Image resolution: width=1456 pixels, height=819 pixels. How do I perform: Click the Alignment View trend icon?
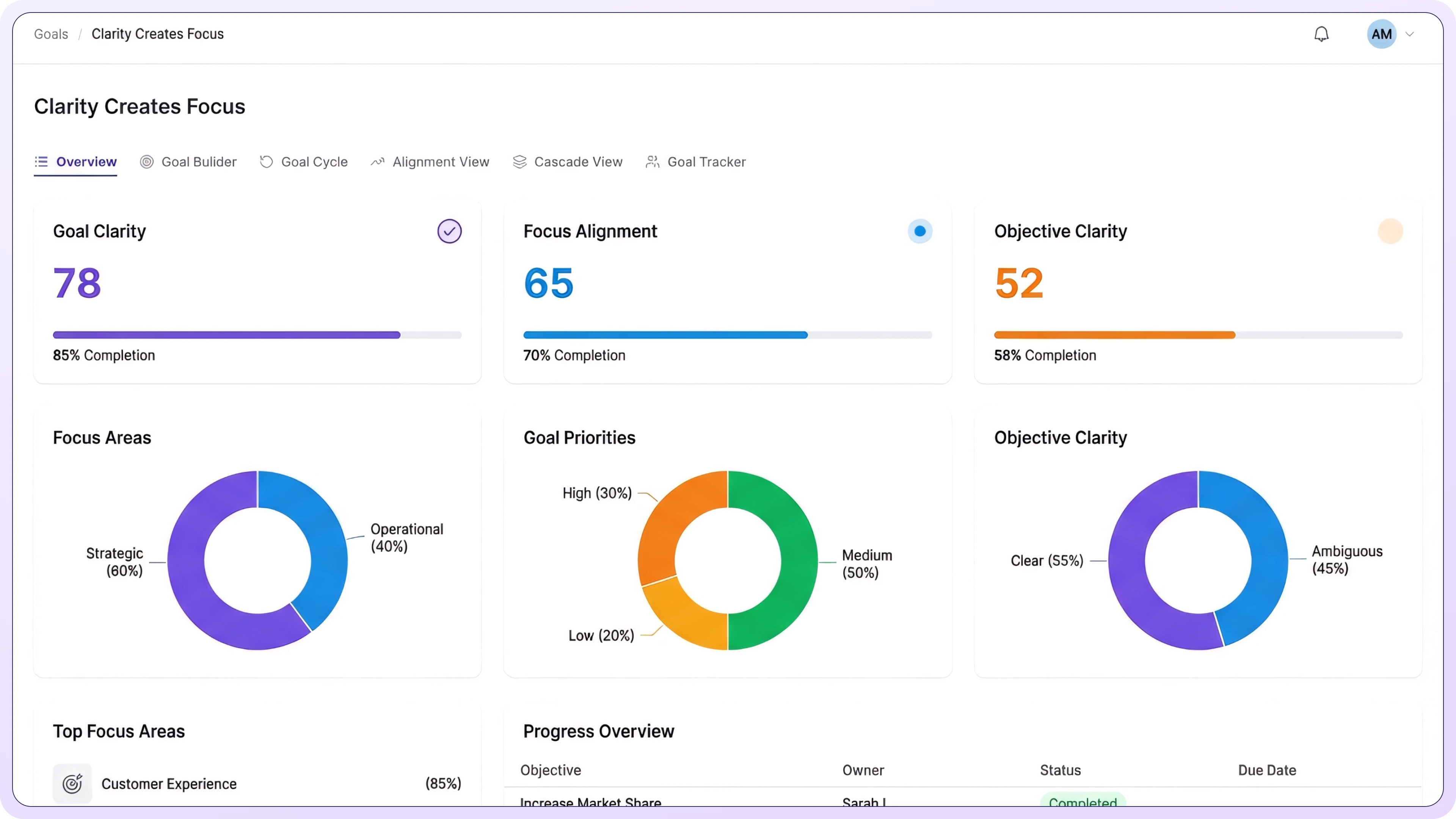point(378,162)
